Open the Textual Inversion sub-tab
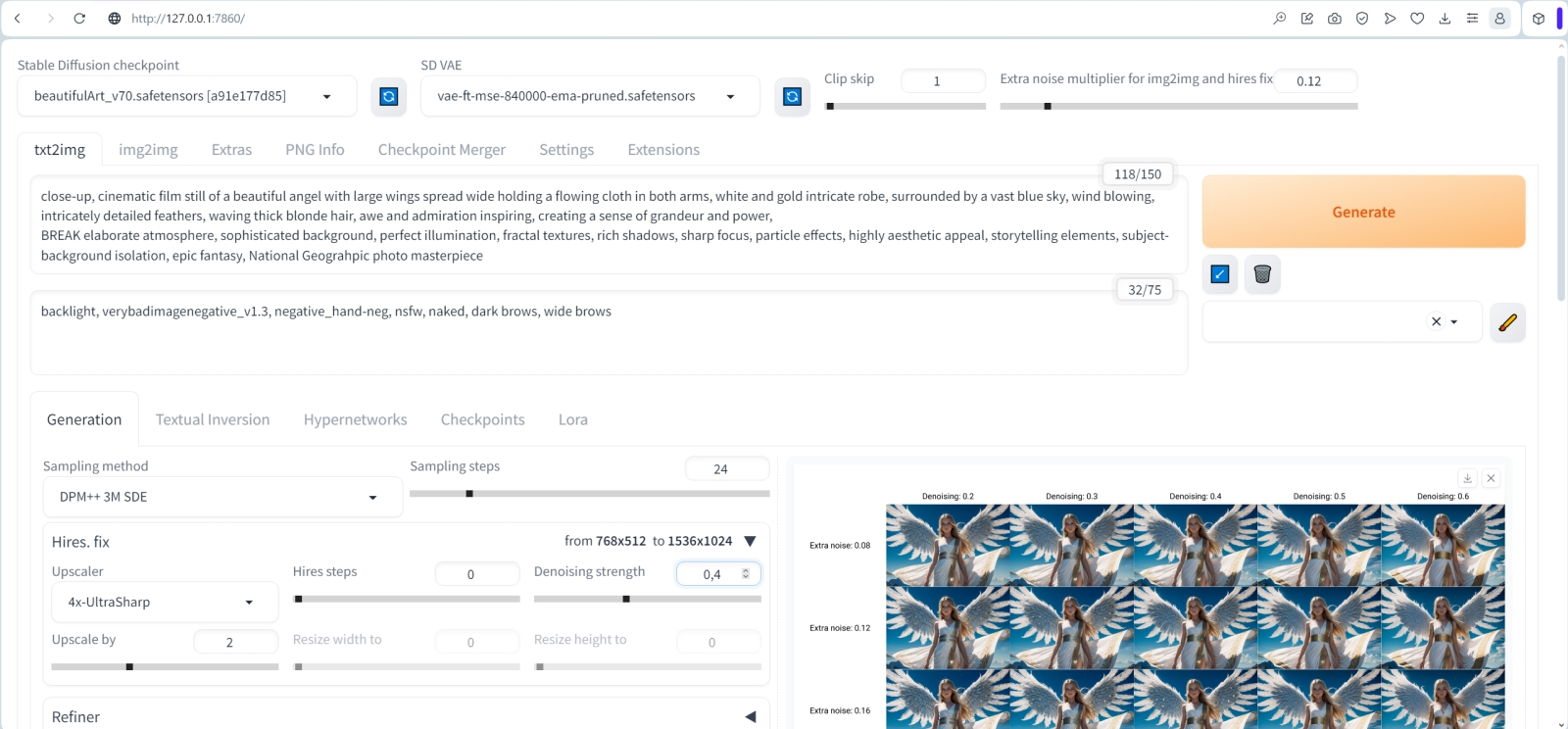The width and height of the screenshot is (1568, 729). (x=213, y=419)
